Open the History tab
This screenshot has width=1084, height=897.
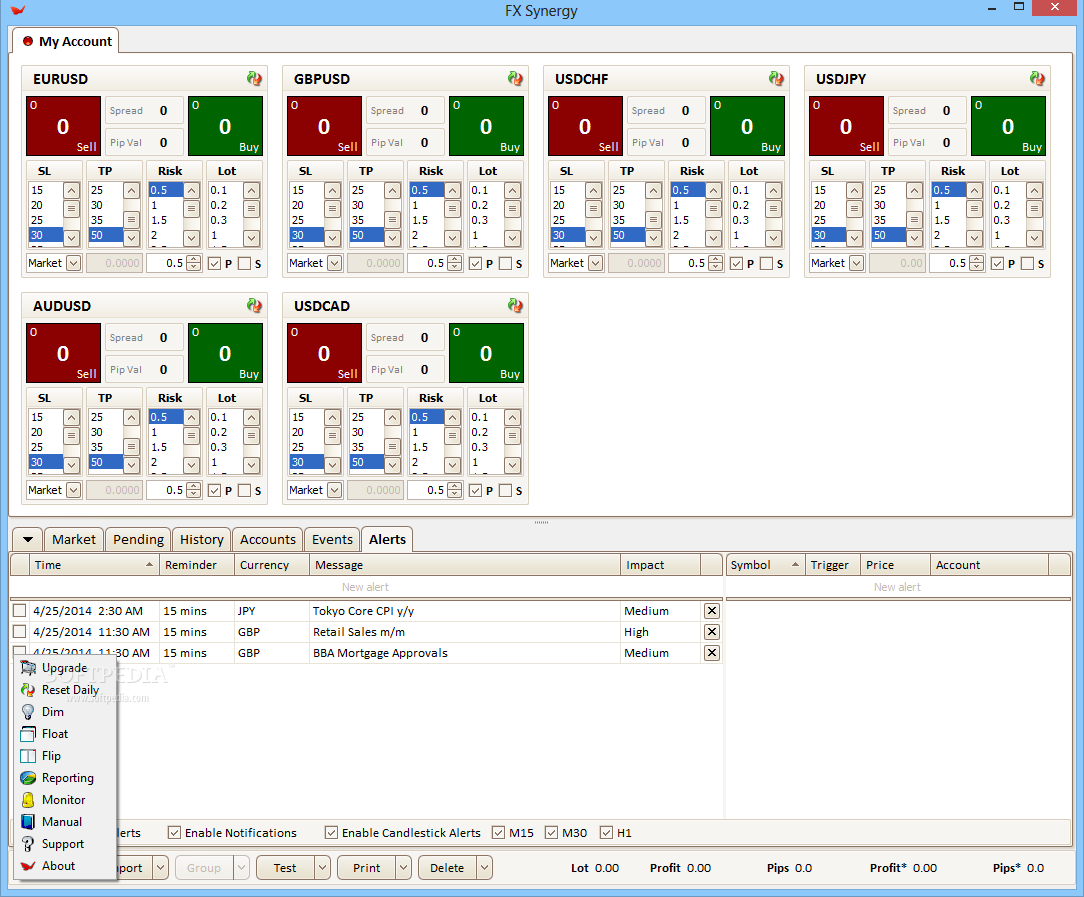[x=202, y=540]
